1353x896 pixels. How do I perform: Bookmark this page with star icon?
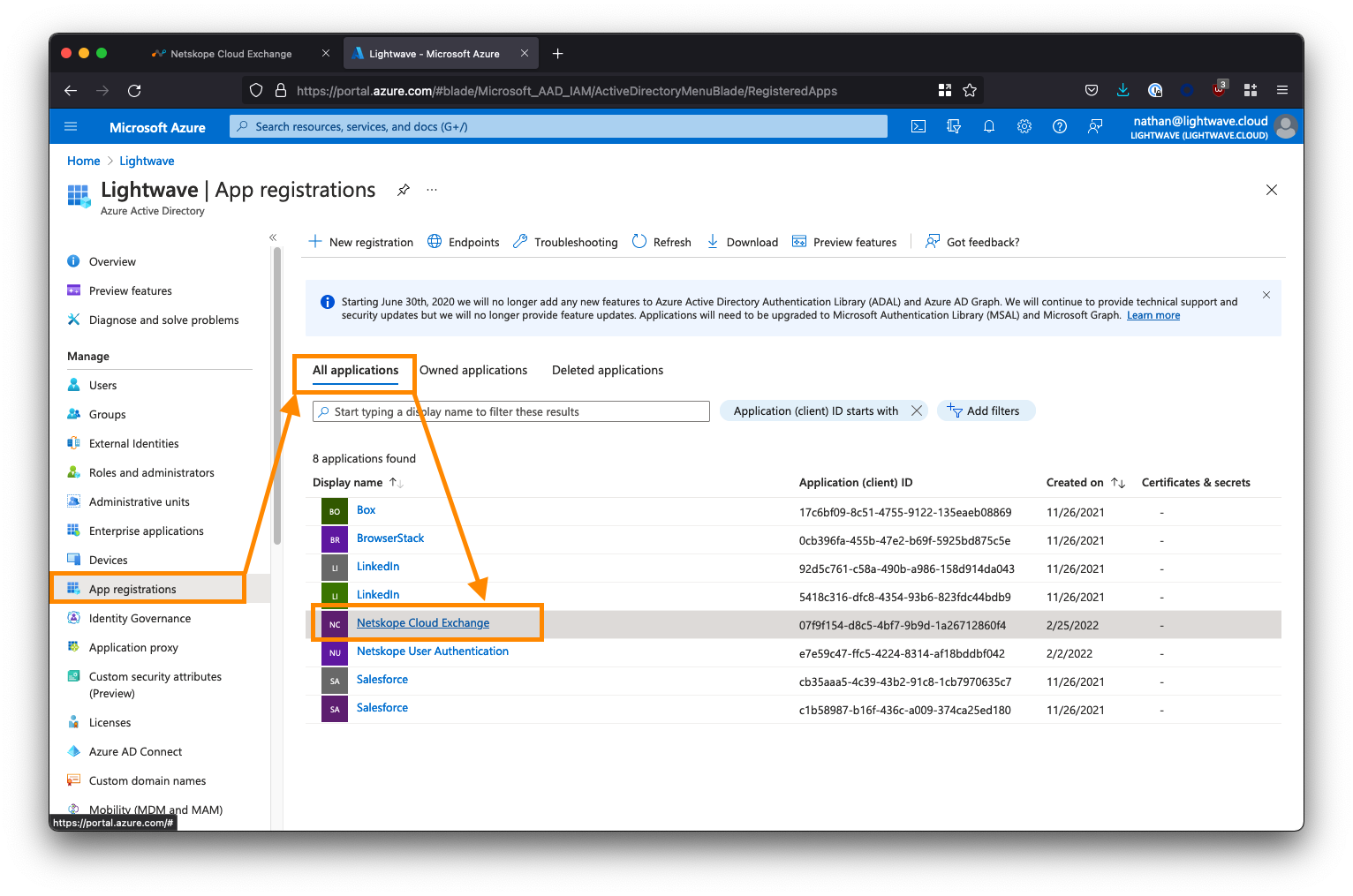[970, 90]
